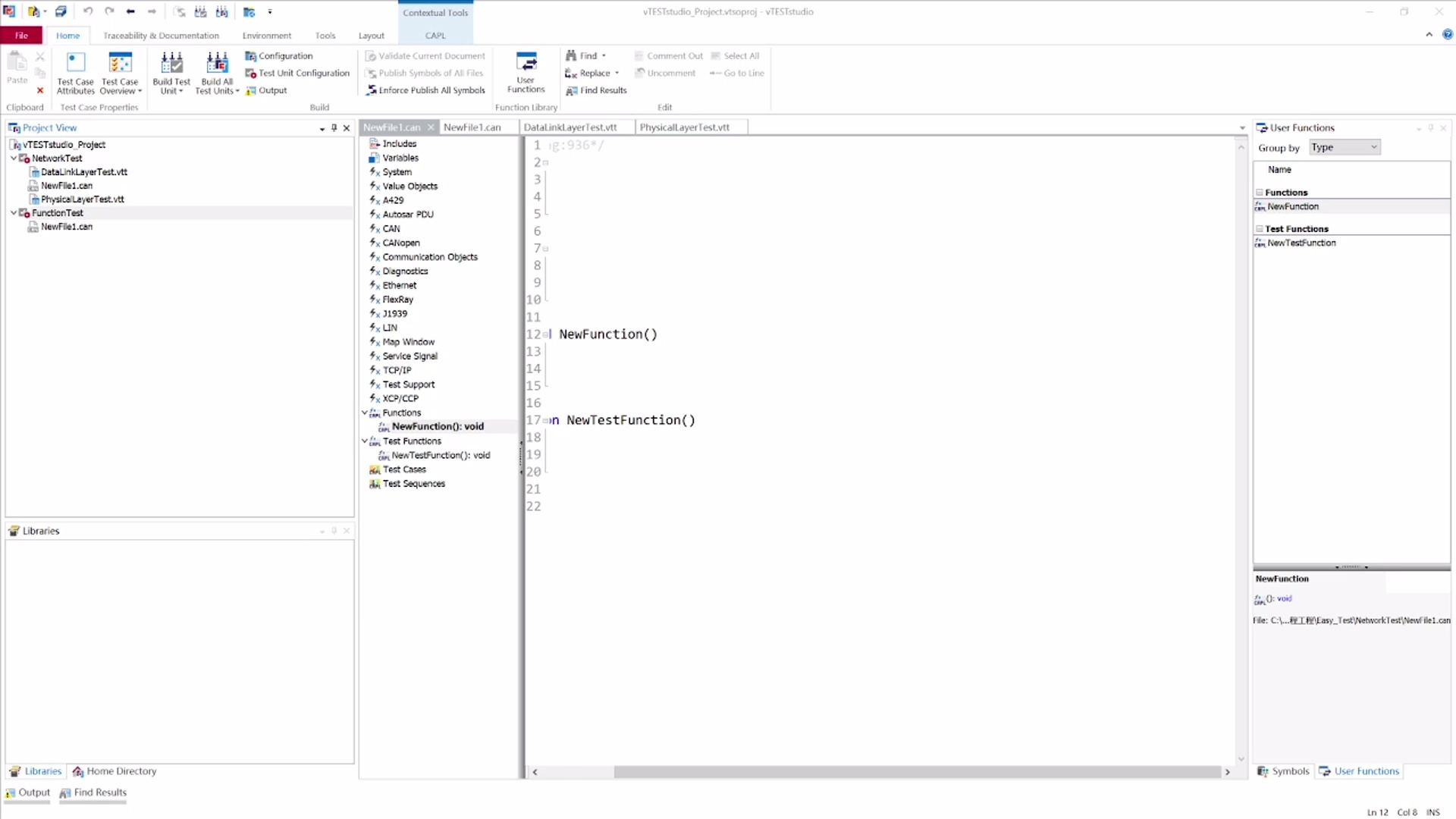Click the Test Unit Configuration icon
1456x819 pixels.
click(x=297, y=73)
